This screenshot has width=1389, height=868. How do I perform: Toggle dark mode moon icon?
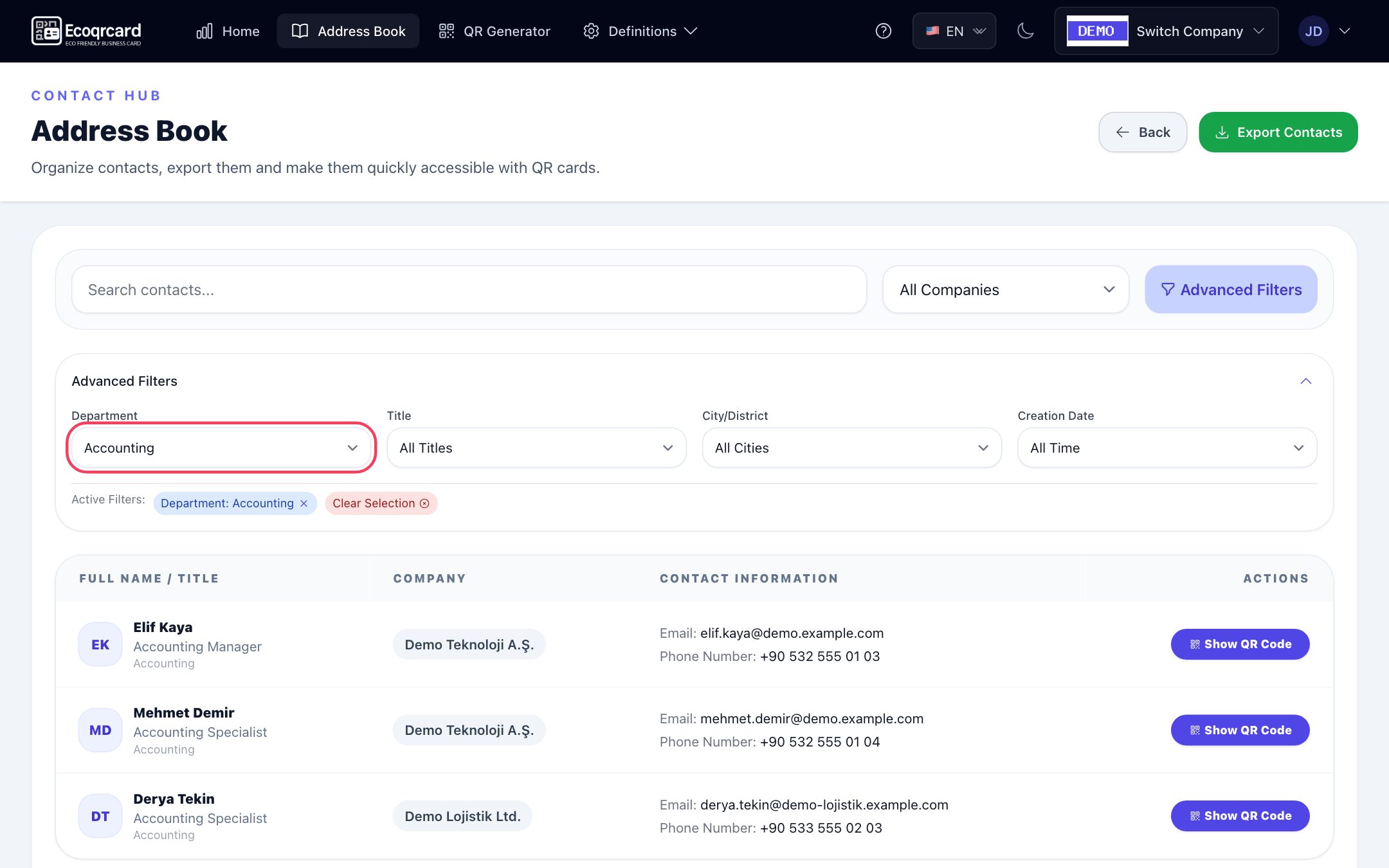coord(1026,31)
